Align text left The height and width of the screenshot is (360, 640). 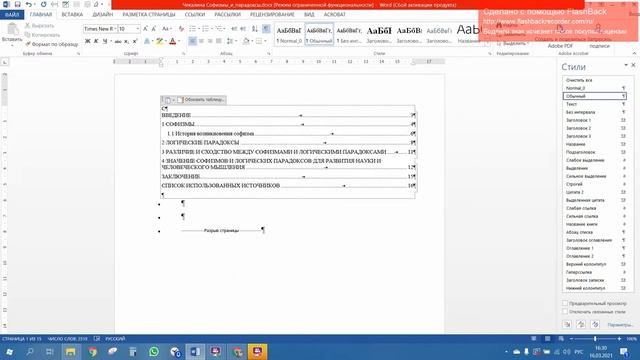[192, 41]
